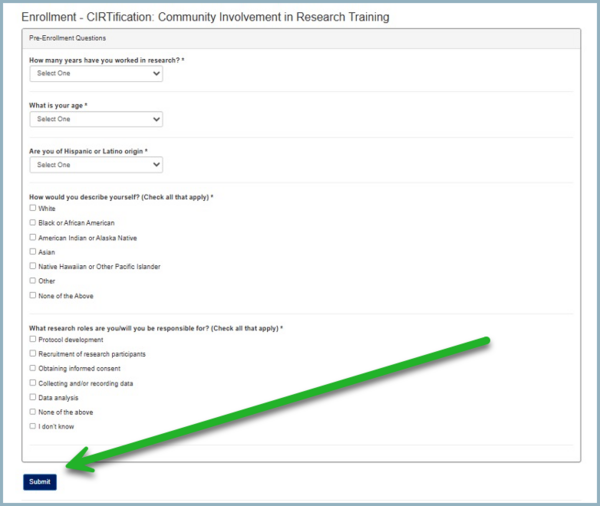Select Native Hawaiian or Other Pacific Islander
The image size is (600, 506).
(33, 266)
